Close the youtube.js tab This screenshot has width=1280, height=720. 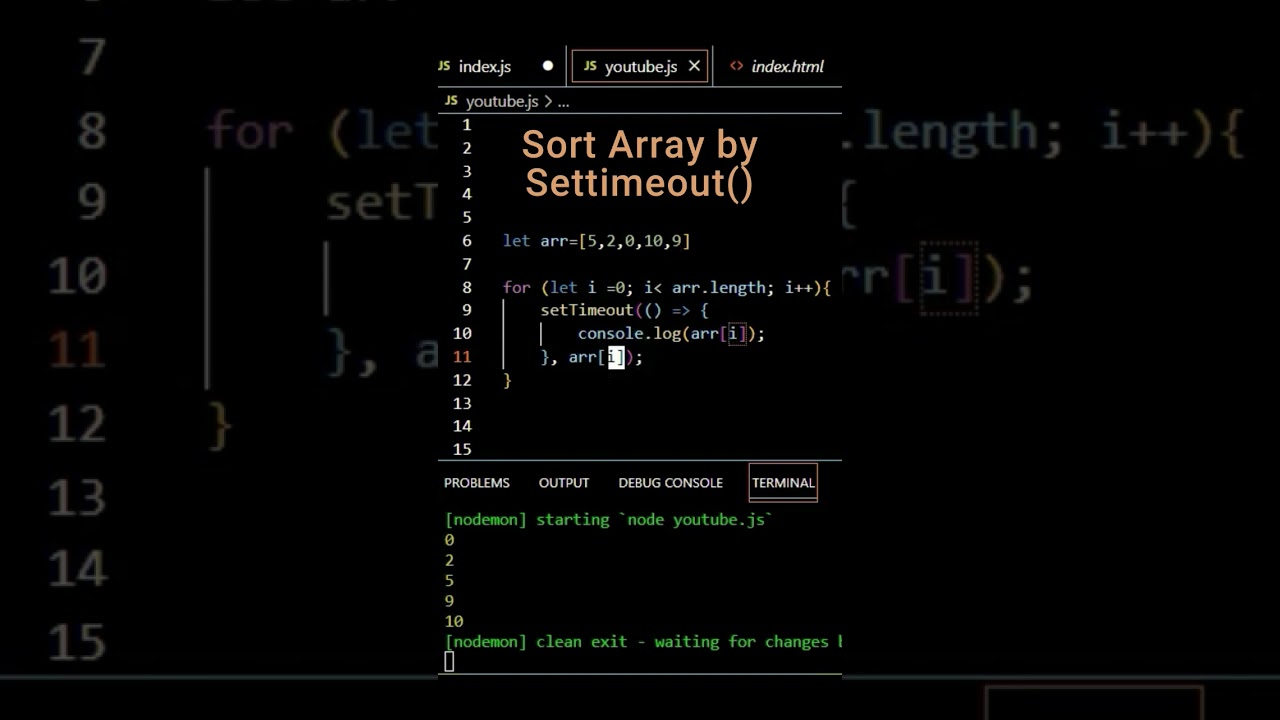pyautogui.click(x=694, y=67)
